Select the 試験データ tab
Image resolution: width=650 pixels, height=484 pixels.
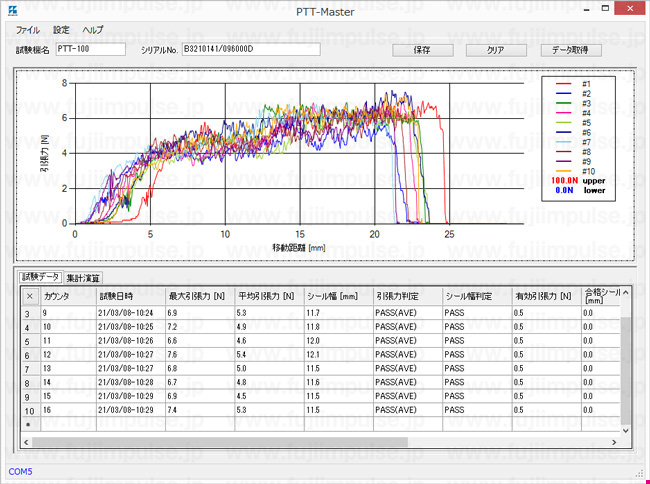[x=41, y=276]
